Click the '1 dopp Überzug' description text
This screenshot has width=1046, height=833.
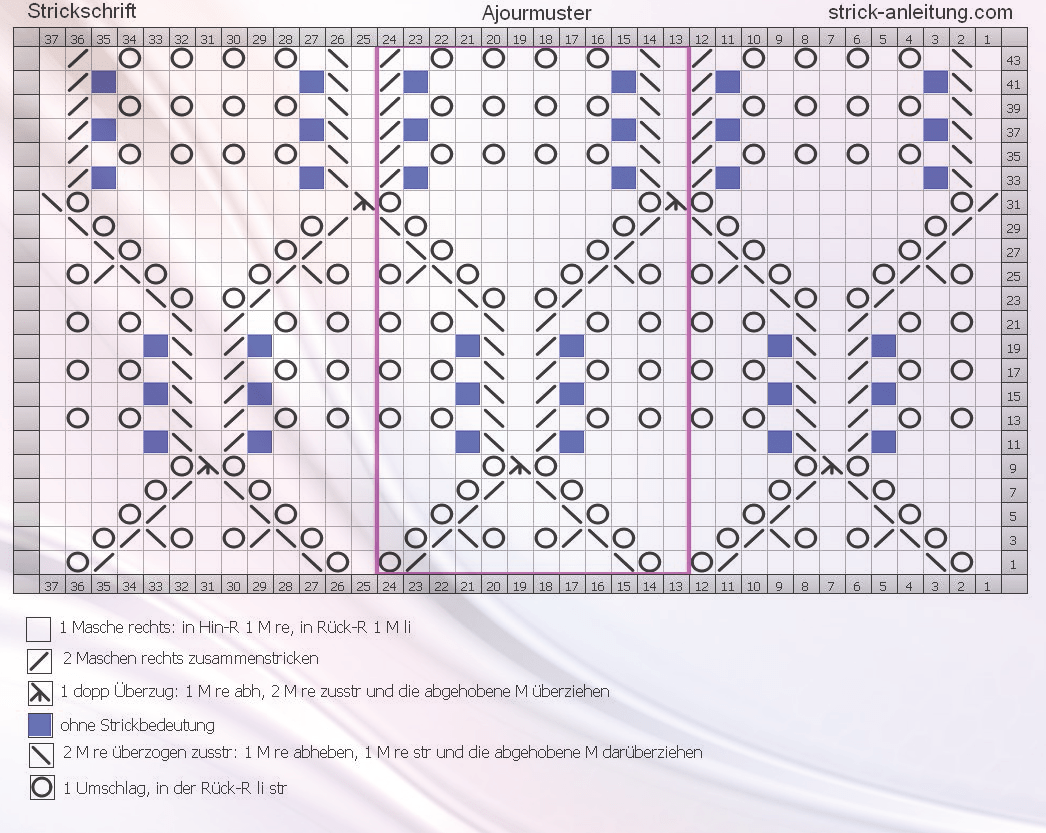335,691
